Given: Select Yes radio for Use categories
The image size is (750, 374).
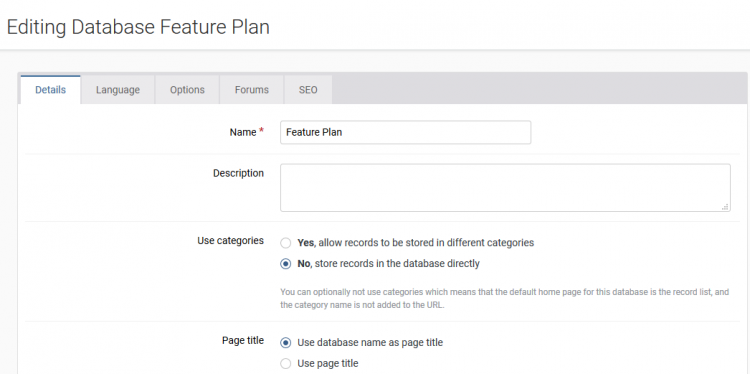Looking at the screenshot, I should 286,243.
